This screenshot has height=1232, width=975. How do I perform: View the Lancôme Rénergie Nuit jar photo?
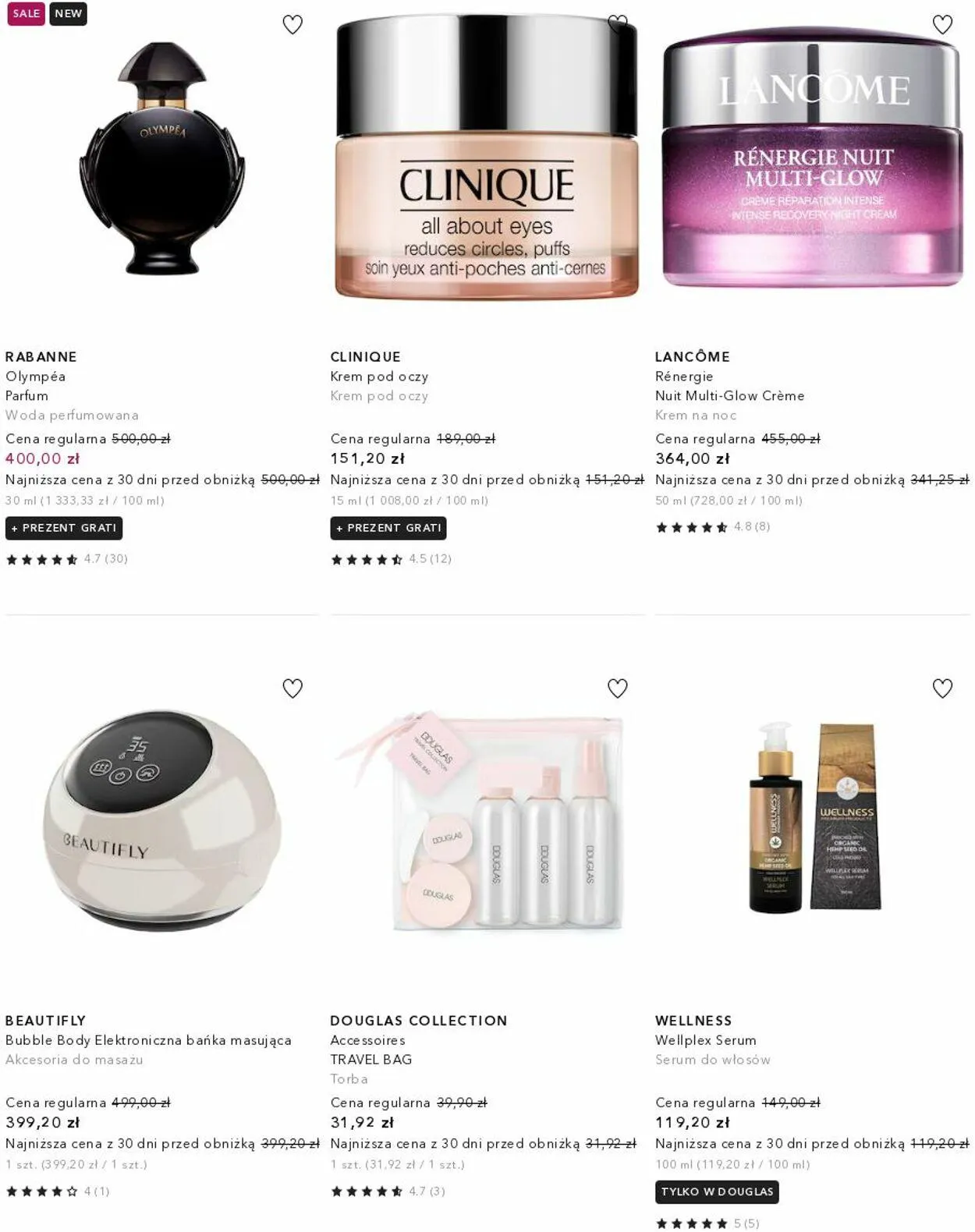pos(812,160)
